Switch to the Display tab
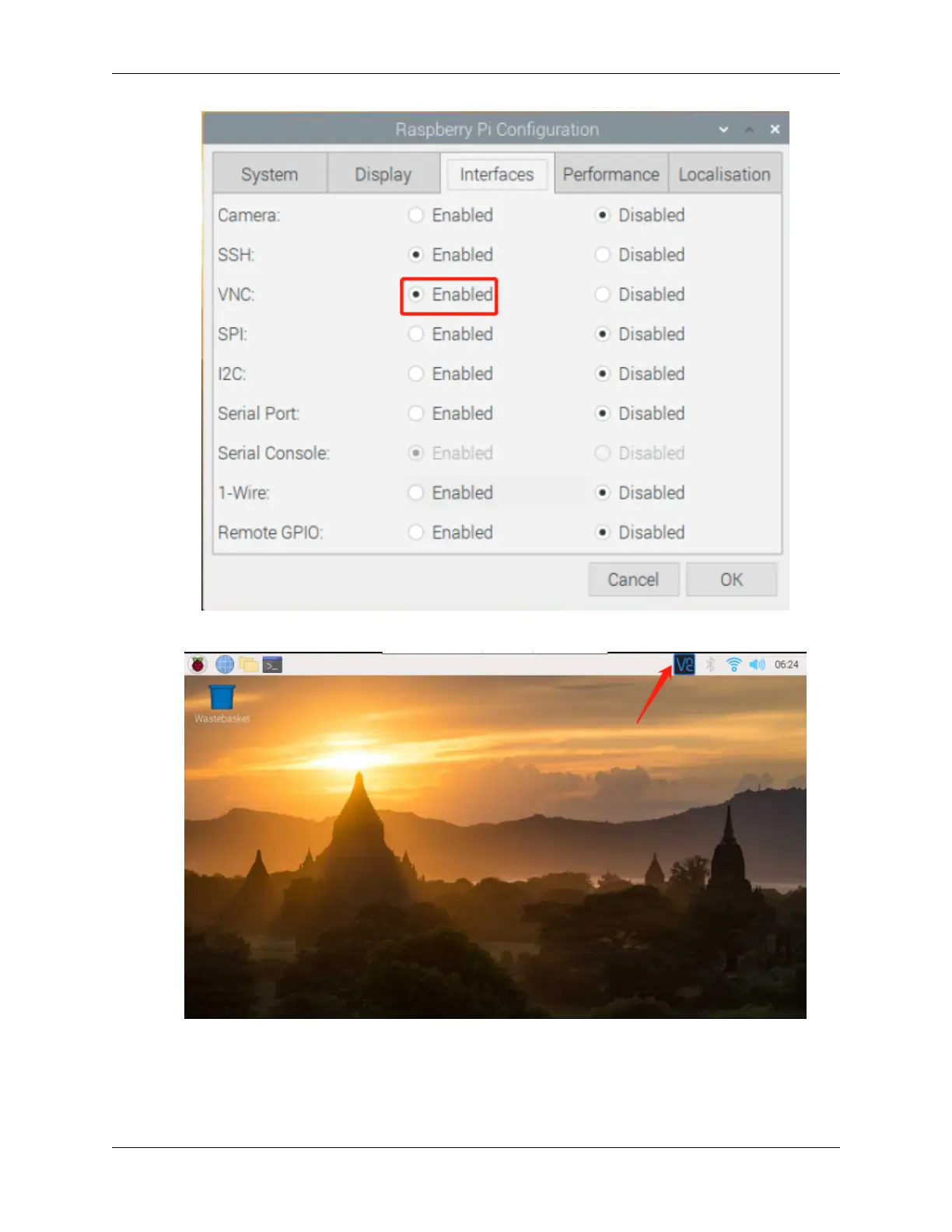This screenshot has width=952, height=1232. (x=383, y=174)
